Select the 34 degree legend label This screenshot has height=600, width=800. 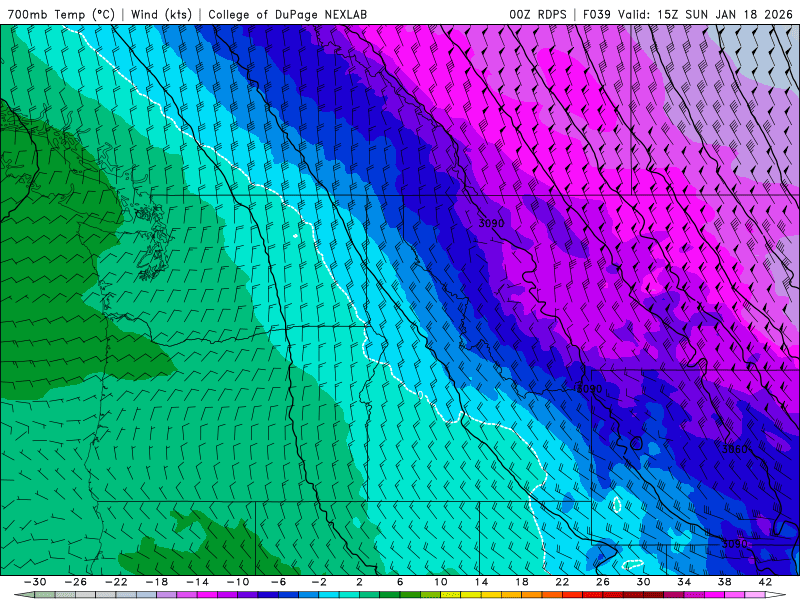tap(684, 582)
